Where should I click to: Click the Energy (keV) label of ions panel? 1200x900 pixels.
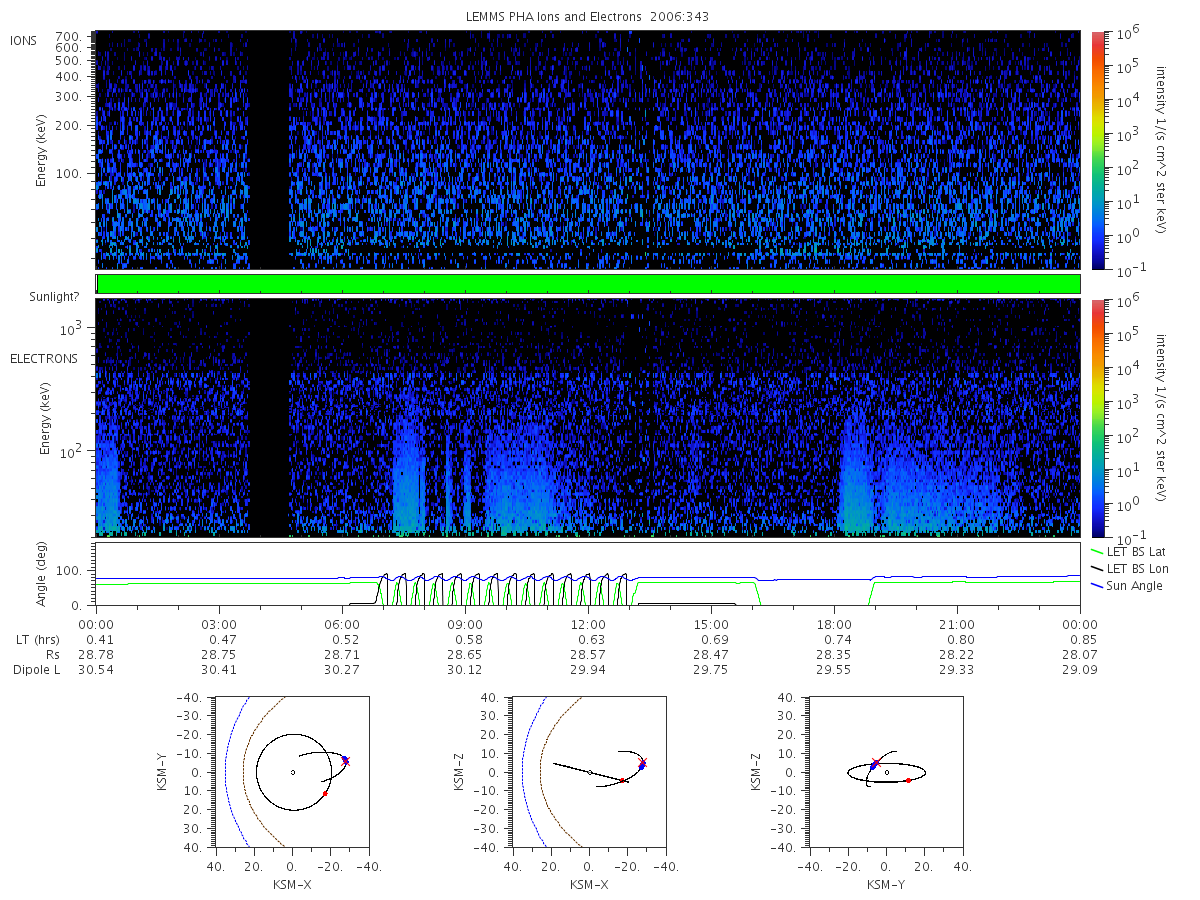pyautogui.click(x=42, y=149)
